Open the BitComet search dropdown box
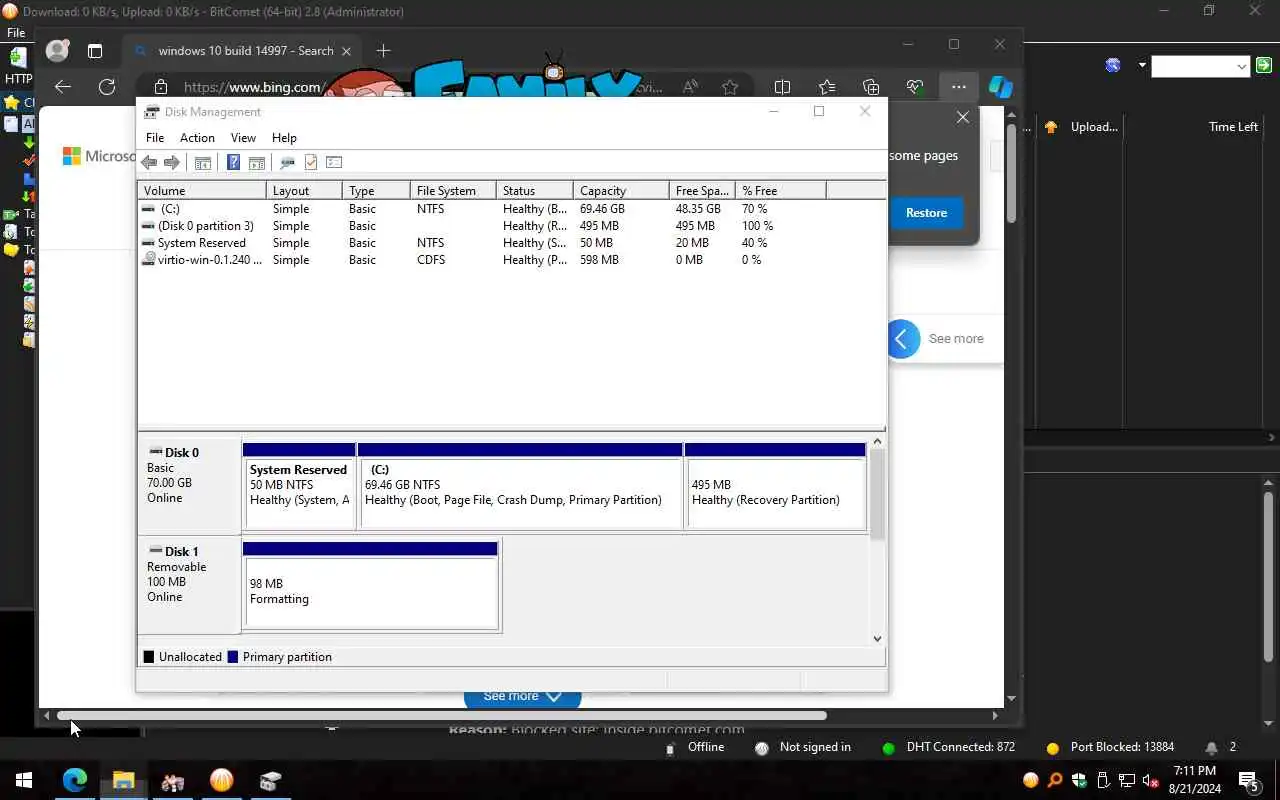 [1201, 66]
